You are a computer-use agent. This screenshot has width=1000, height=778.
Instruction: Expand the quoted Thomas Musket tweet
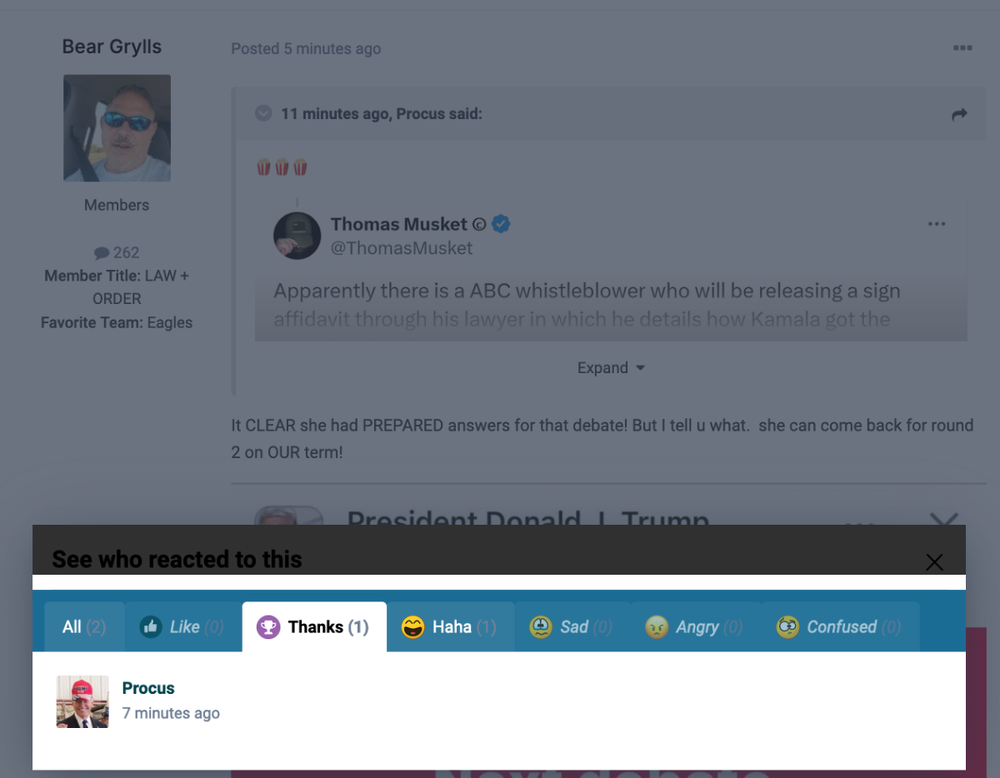(611, 367)
